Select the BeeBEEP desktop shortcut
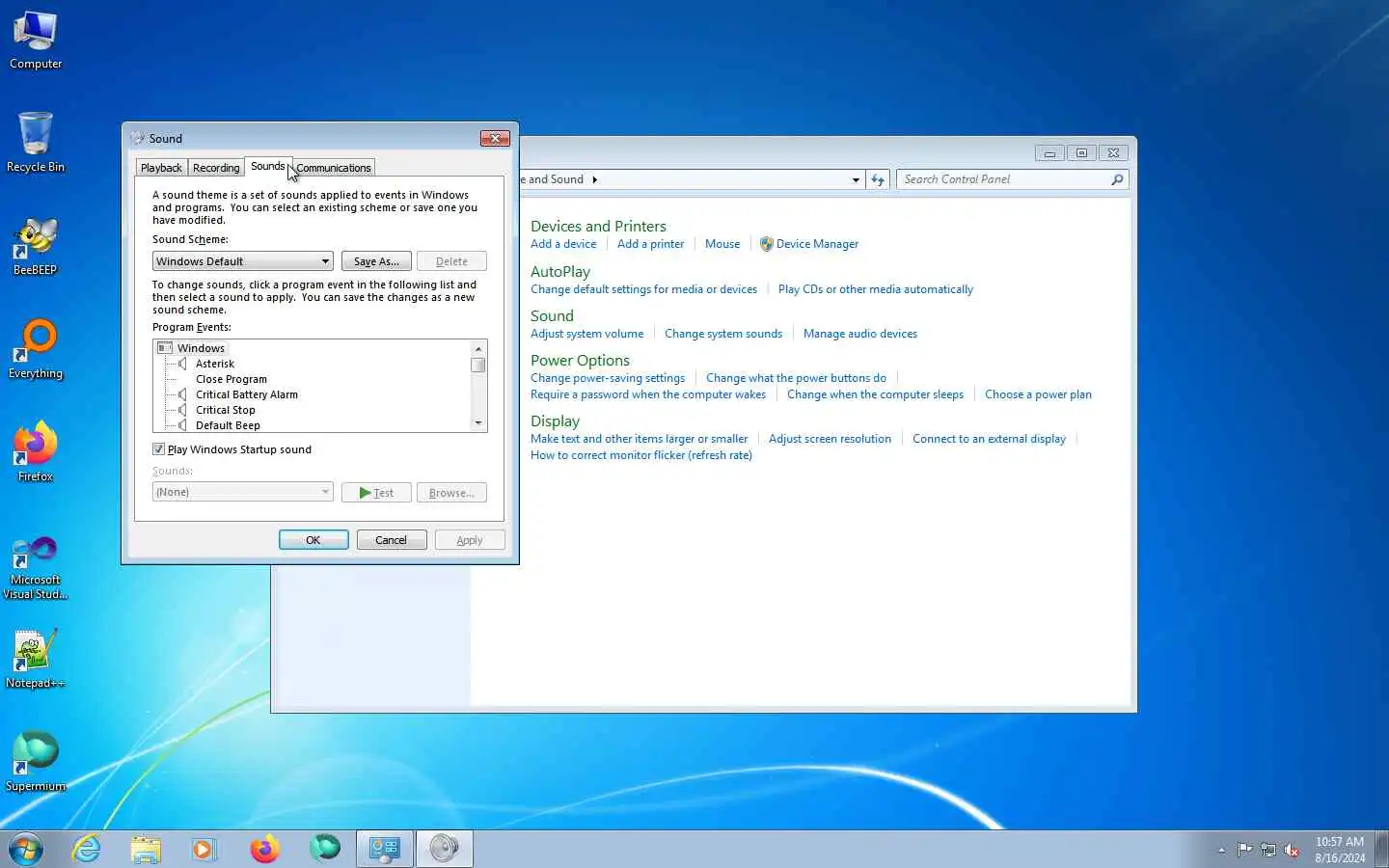Viewport: 1389px width, 868px height. tap(36, 247)
